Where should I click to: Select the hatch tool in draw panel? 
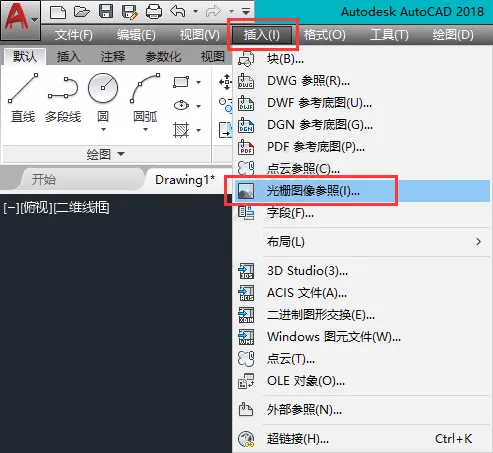181,130
